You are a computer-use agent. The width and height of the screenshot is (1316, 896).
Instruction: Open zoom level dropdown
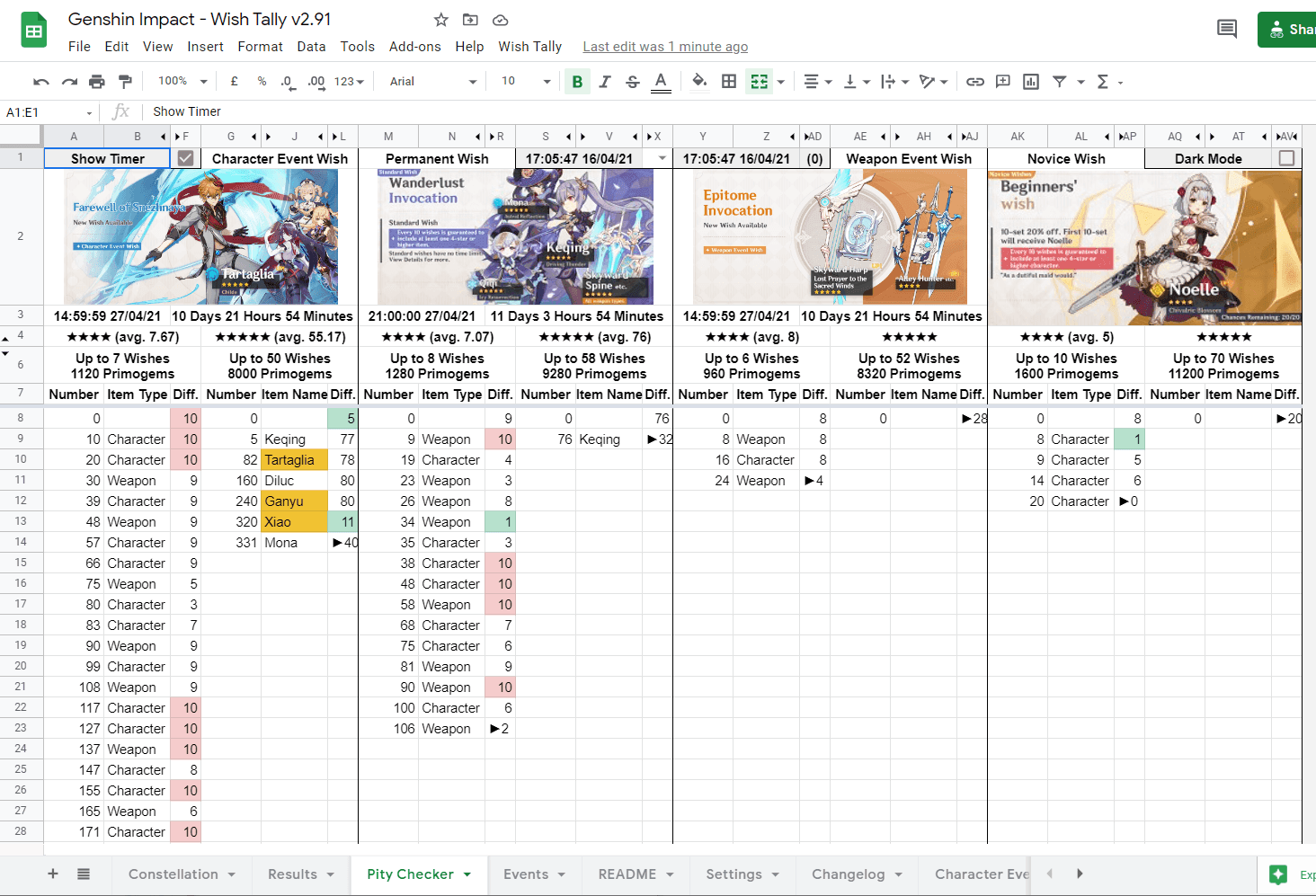pyautogui.click(x=182, y=81)
